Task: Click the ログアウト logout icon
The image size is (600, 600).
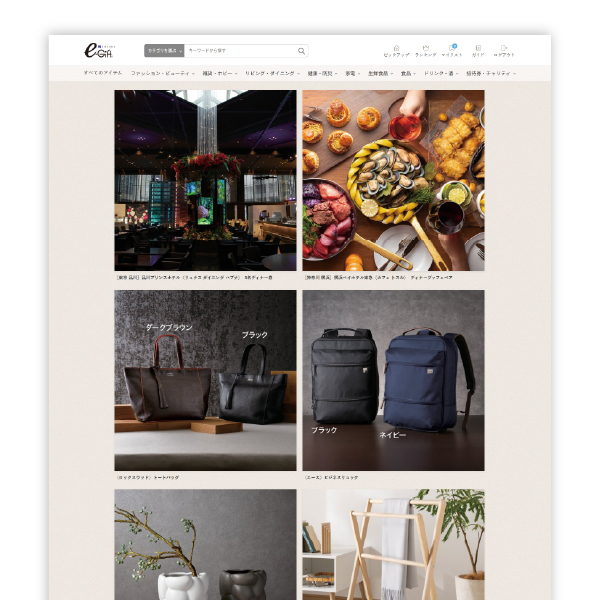Action: tap(504, 51)
